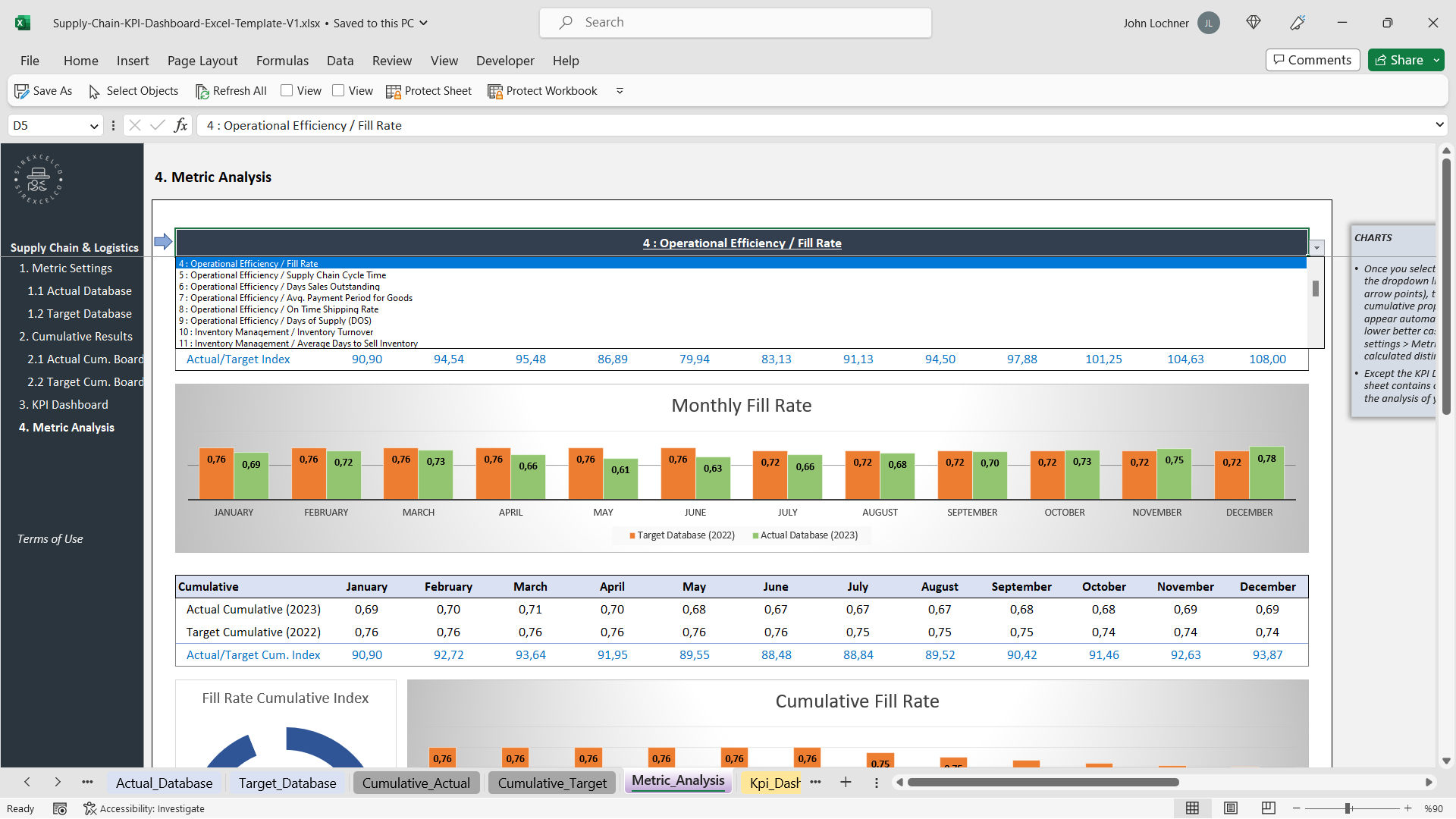Go to 3. KPI Dashboard link
The image size is (1456, 819).
pos(64,405)
